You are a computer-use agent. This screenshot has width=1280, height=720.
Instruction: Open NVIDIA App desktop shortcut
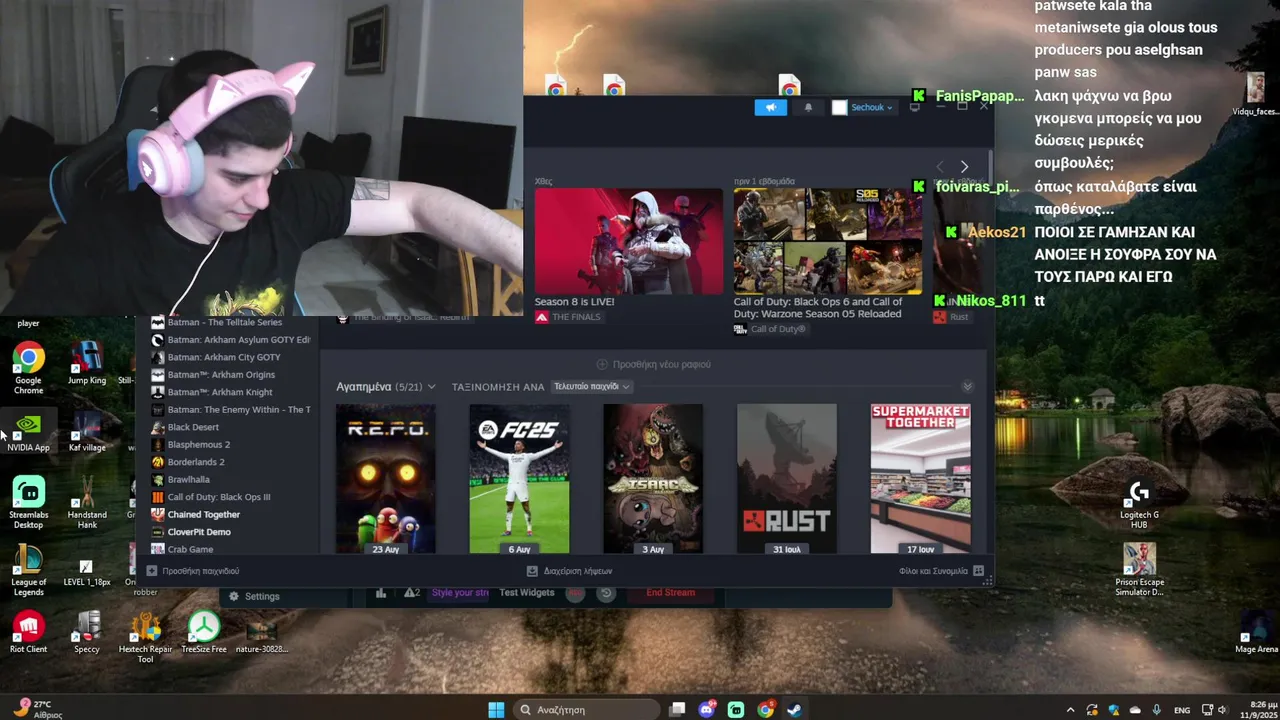coord(28,432)
